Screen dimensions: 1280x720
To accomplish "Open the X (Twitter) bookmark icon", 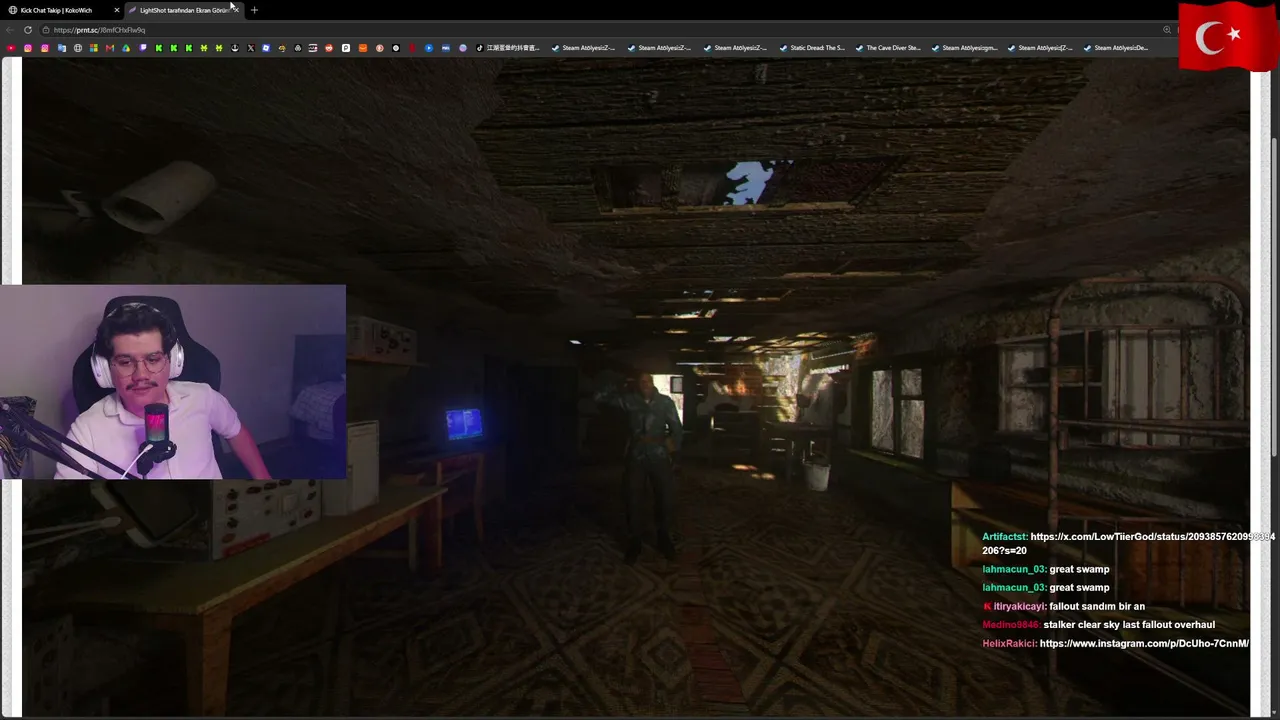I will 250,48.
